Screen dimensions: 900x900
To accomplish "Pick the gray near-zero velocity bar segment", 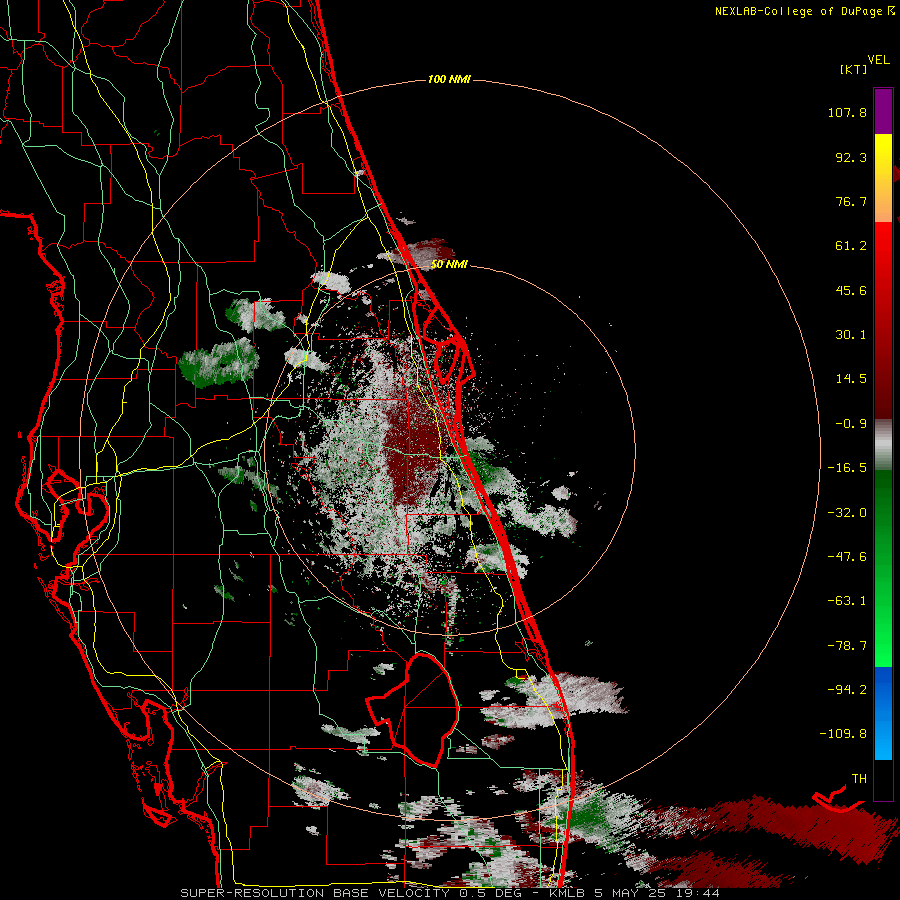I will (x=883, y=445).
